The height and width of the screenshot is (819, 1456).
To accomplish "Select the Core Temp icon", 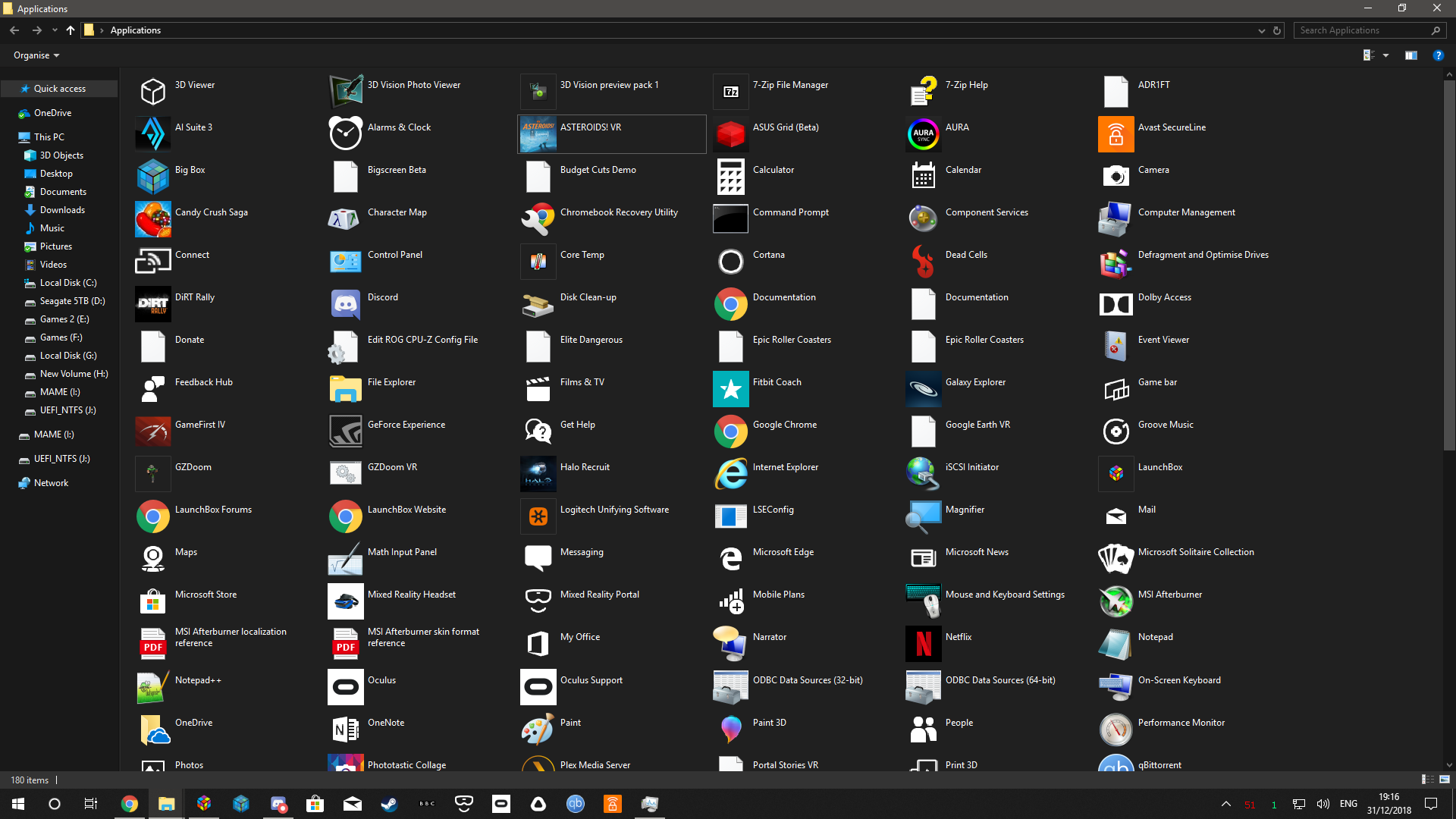I will point(538,262).
